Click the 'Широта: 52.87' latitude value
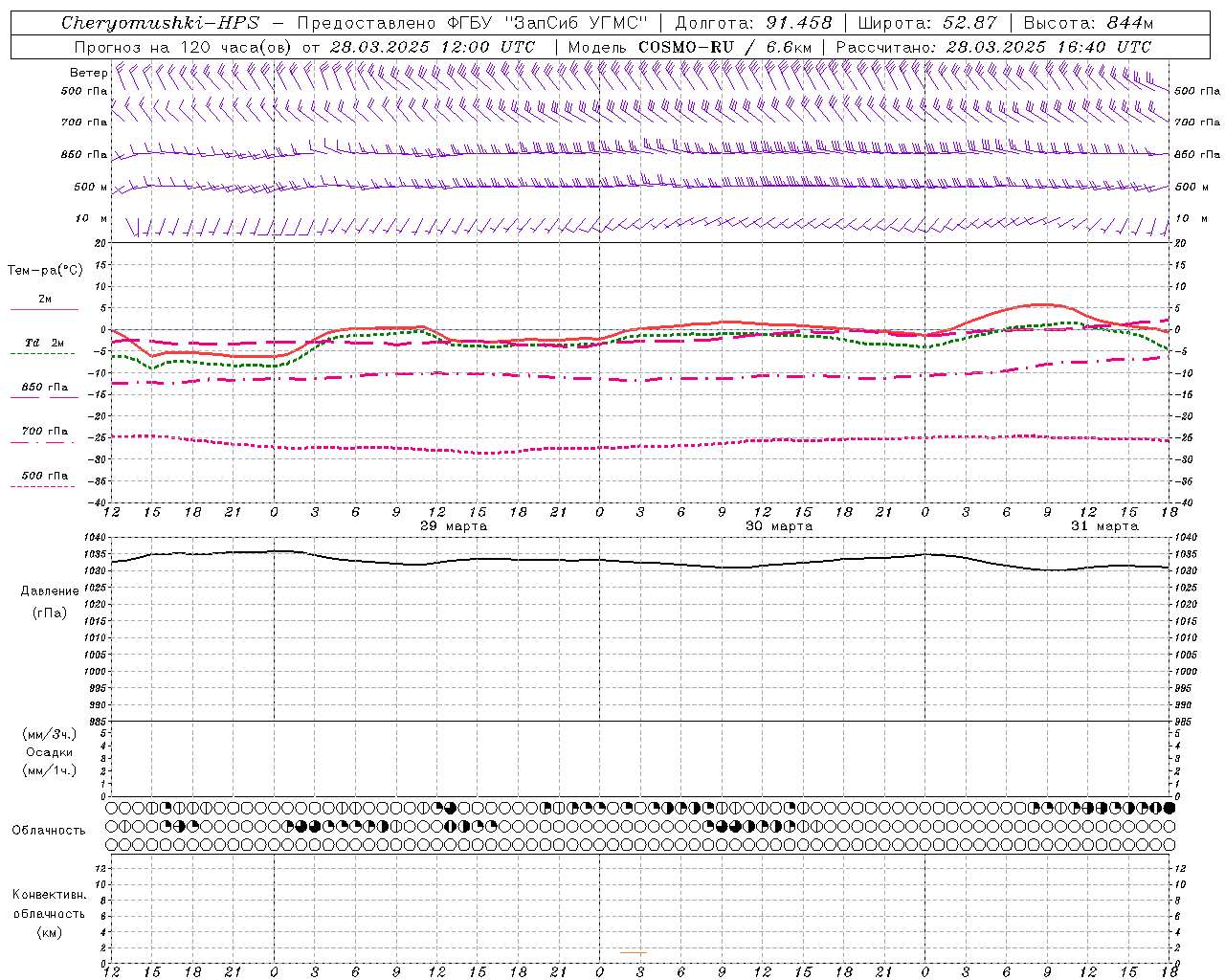Image resolution: width=1225 pixels, height=980 pixels. (x=927, y=23)
